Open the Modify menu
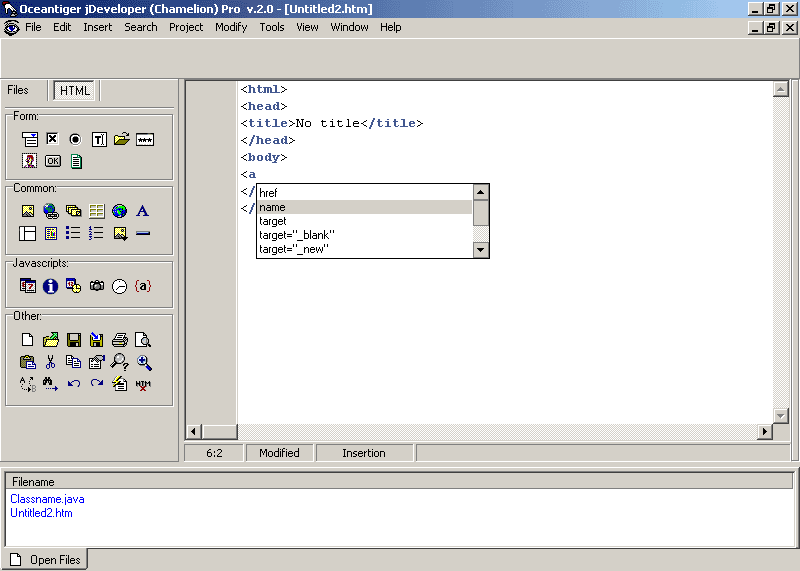This screenshot has height=571, width=800. point(231,27)
